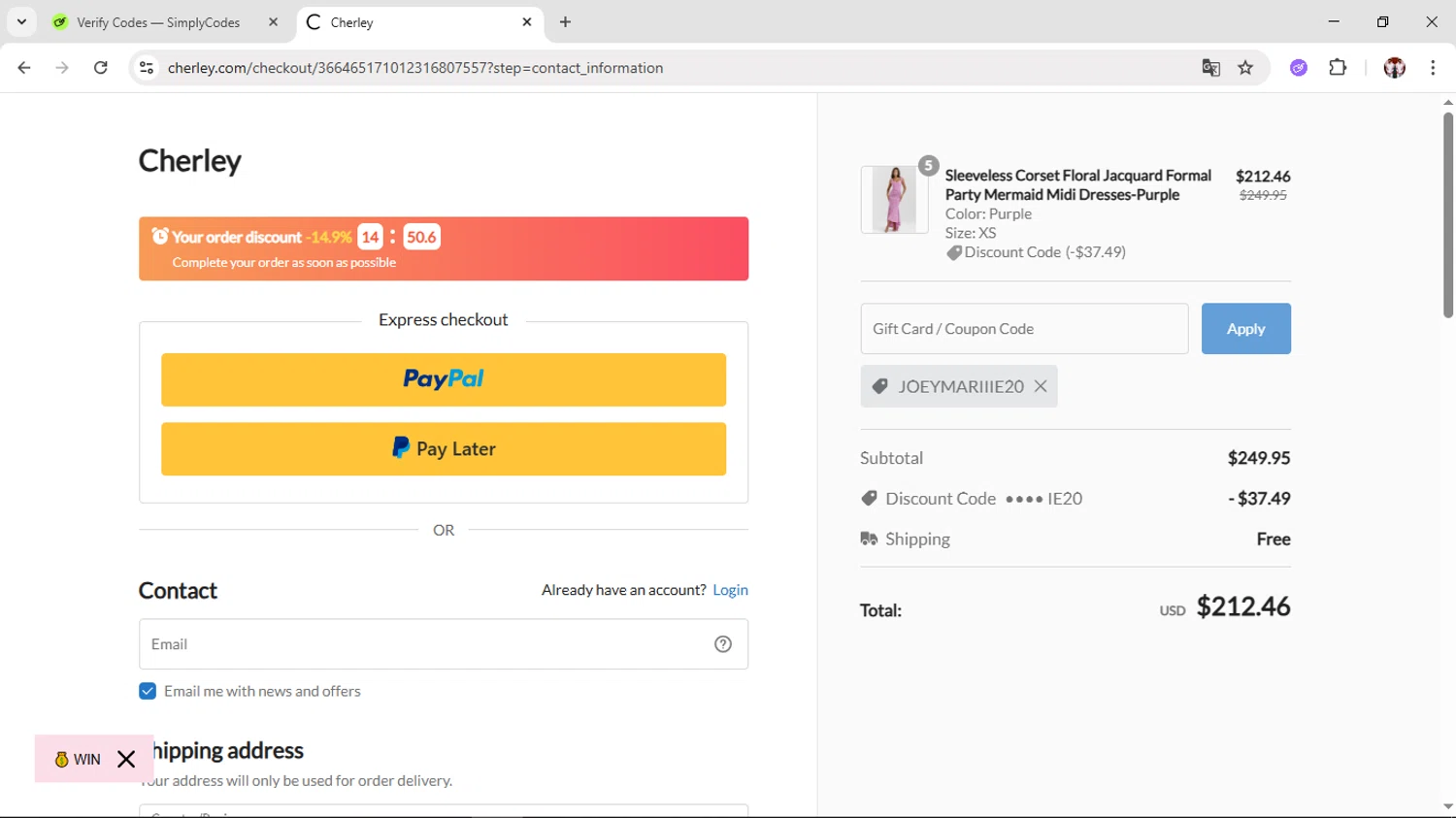Click the address bar URL
This screenshot has width=1456, height=818.
(x=415, y=68)
